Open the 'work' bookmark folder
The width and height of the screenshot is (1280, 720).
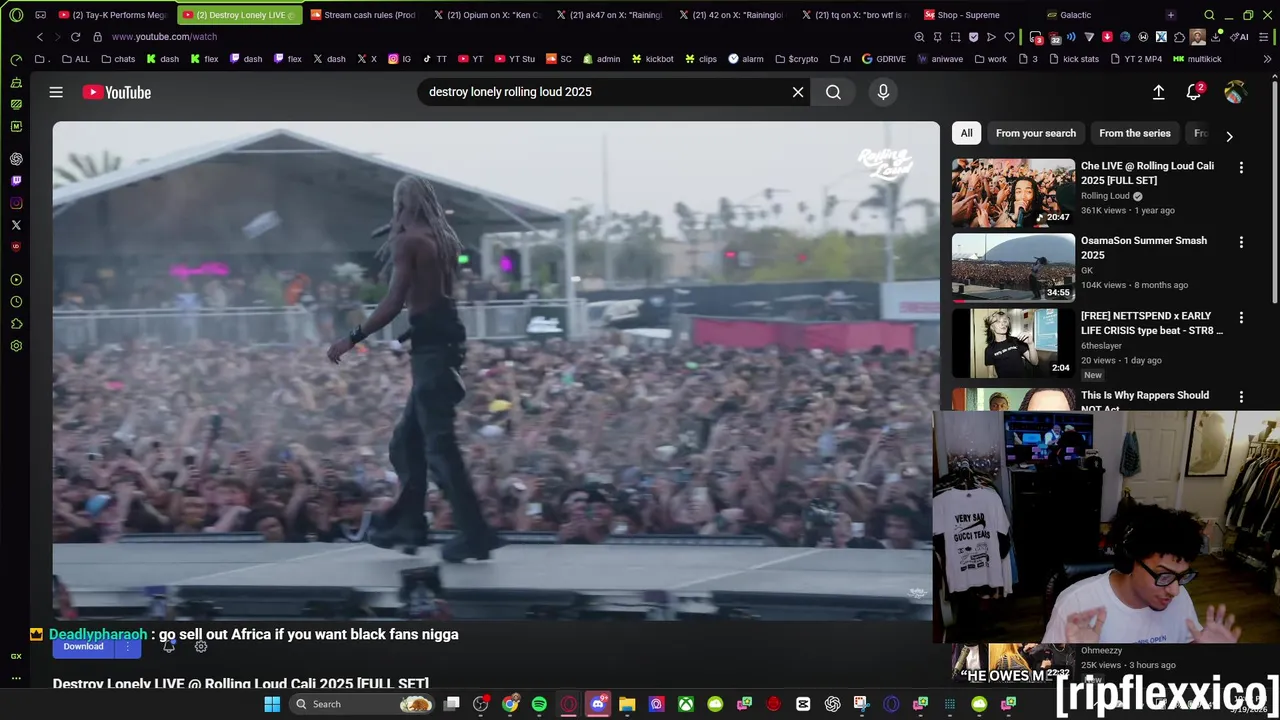pos(989,59)
